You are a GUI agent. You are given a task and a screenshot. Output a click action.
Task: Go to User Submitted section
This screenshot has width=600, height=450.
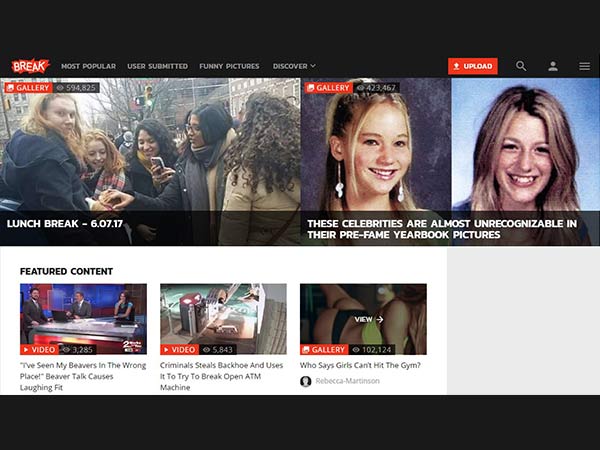pyautogui.click(x=157, y=66)
